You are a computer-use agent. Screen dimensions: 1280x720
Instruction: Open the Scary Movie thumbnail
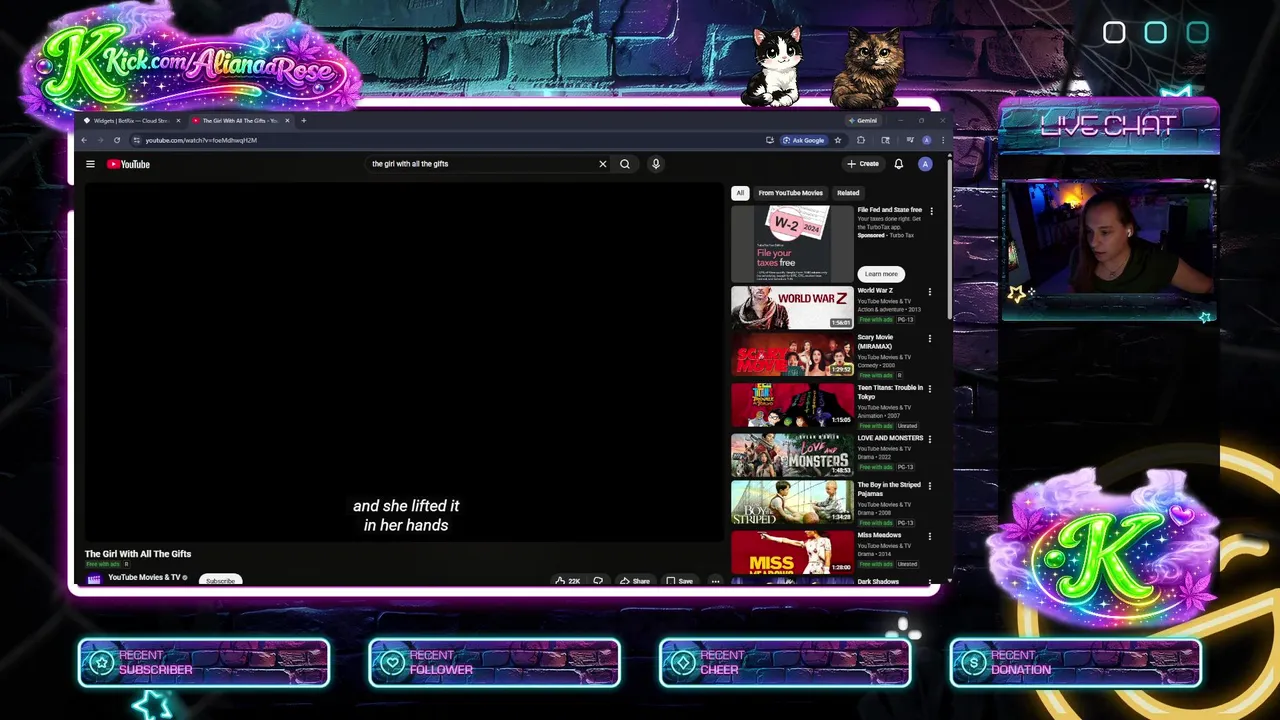pos(792,356)
